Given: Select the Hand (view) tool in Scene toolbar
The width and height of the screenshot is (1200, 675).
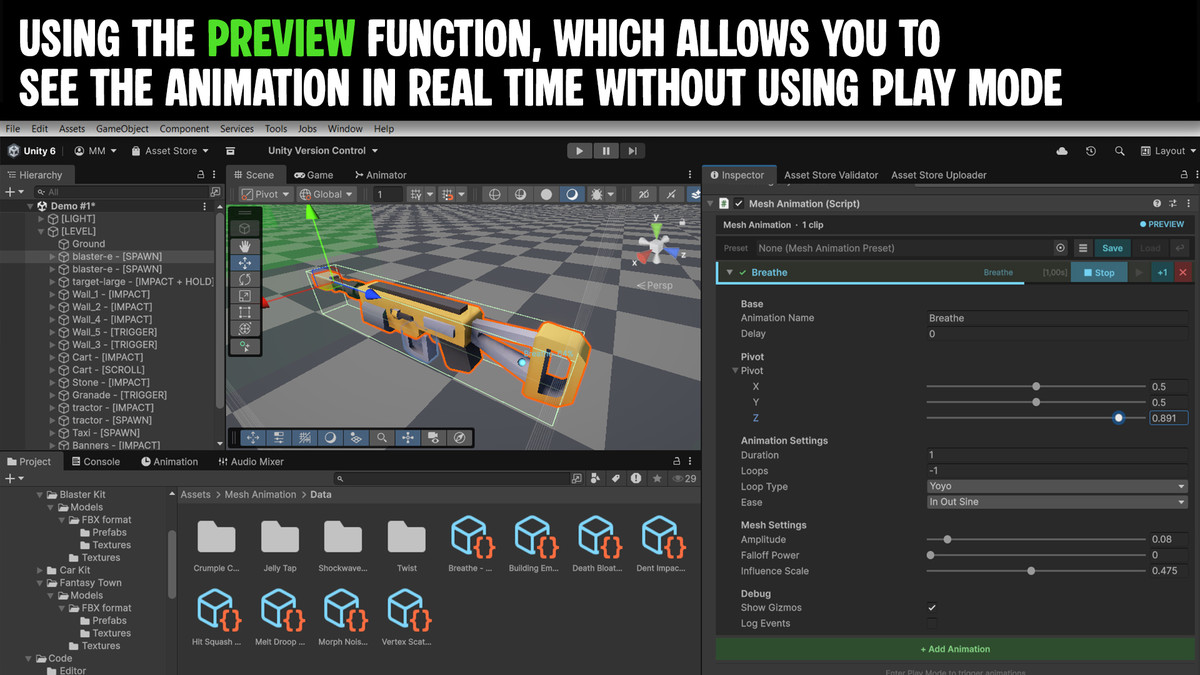Looking at the screenshot, I should point(245,246).
